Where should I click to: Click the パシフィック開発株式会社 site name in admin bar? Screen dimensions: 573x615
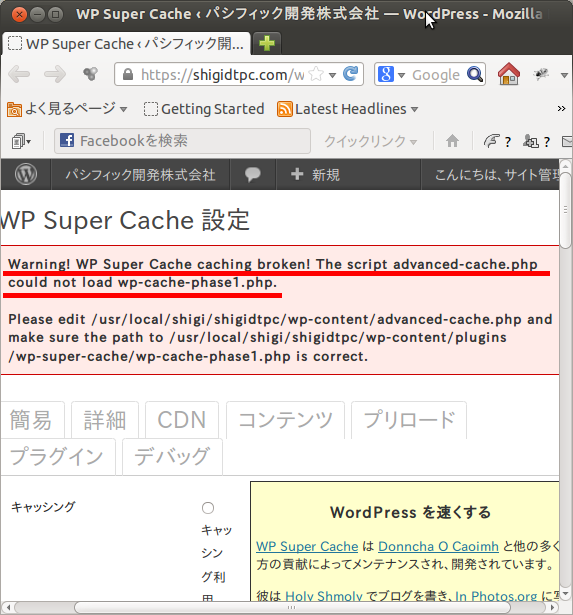coord(140,175)
